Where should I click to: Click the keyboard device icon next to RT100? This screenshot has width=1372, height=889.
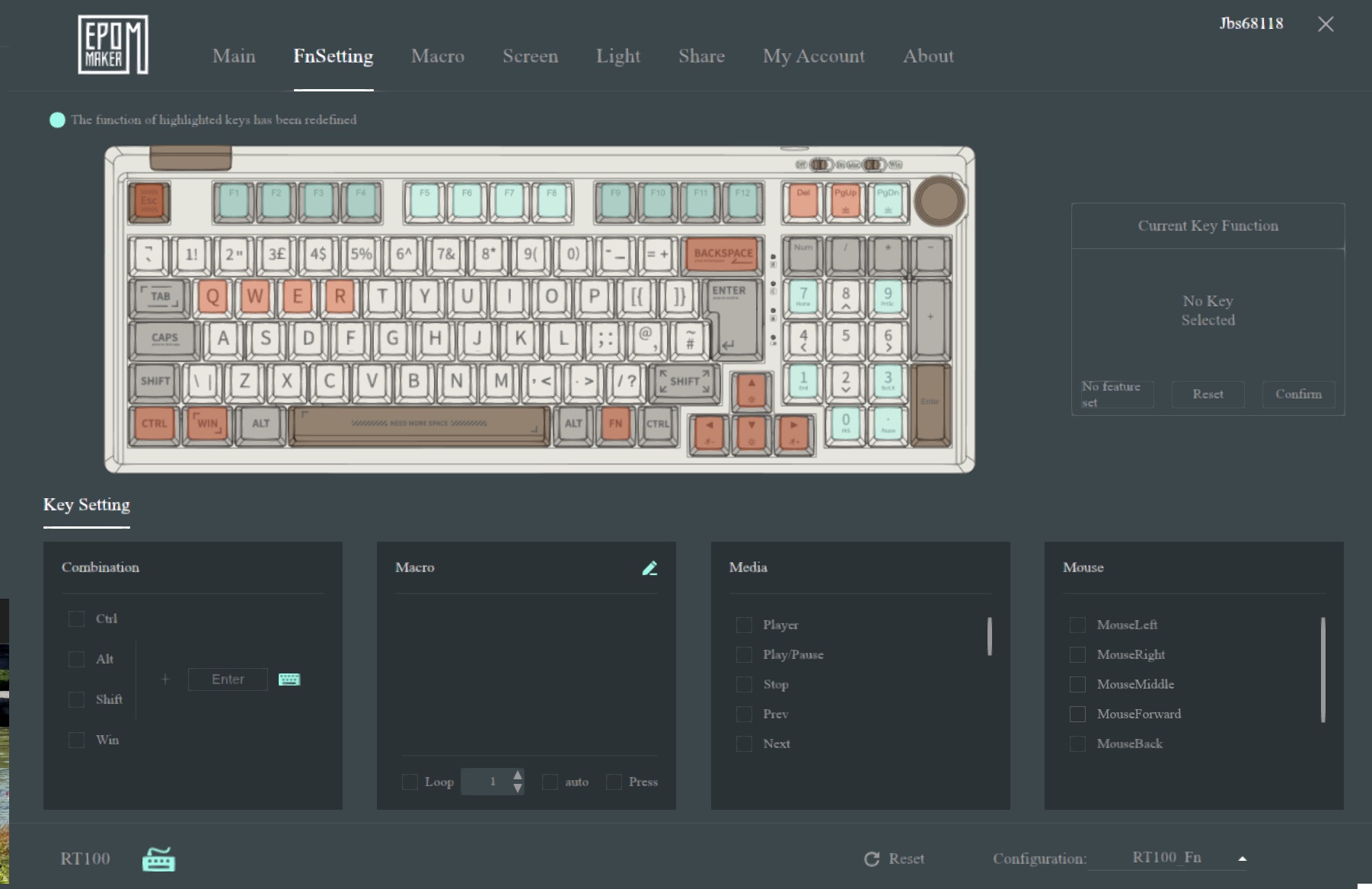point(158,859)
